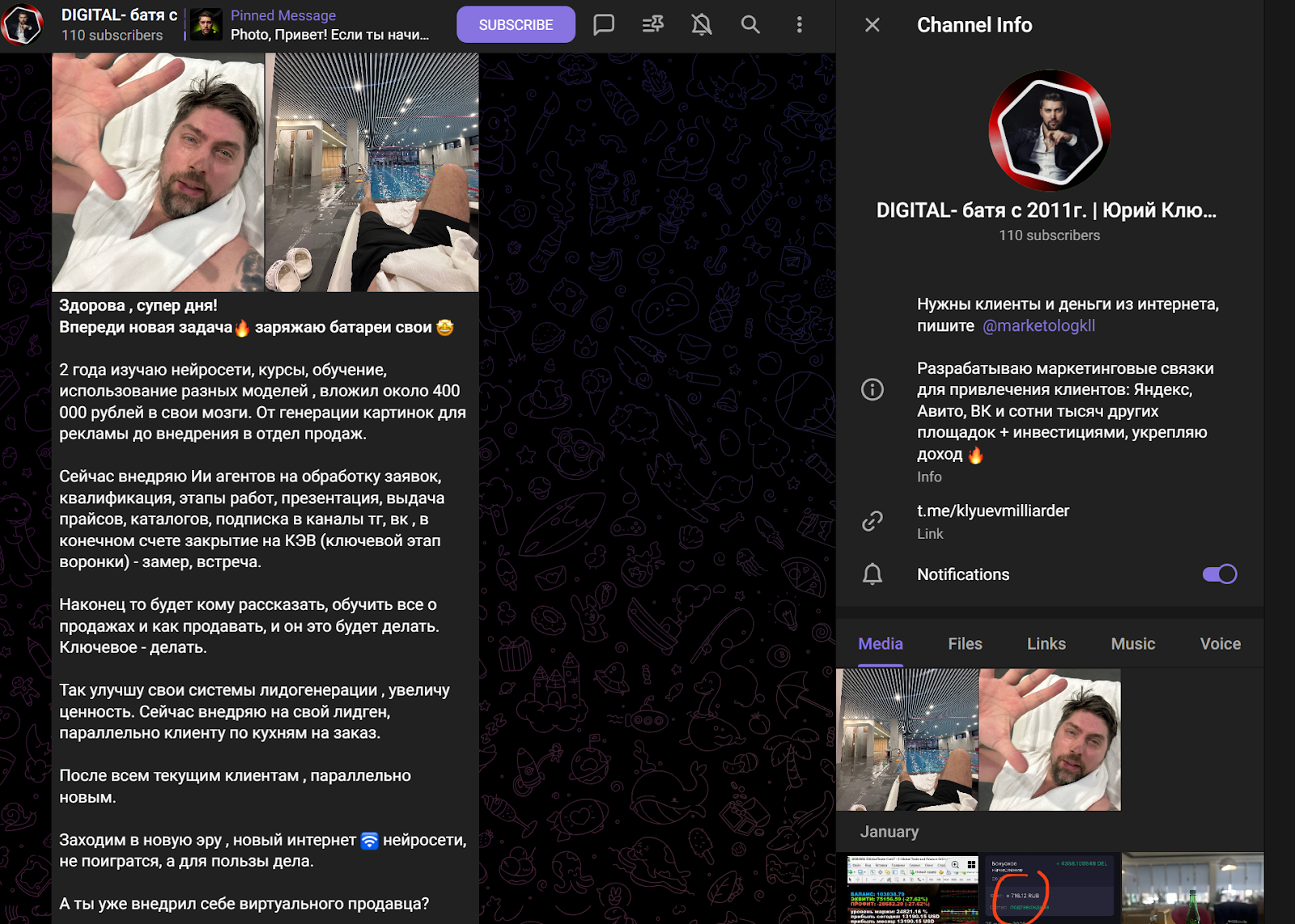
Task: Open the pool photo thumbnail in Media
Action: 906,740
